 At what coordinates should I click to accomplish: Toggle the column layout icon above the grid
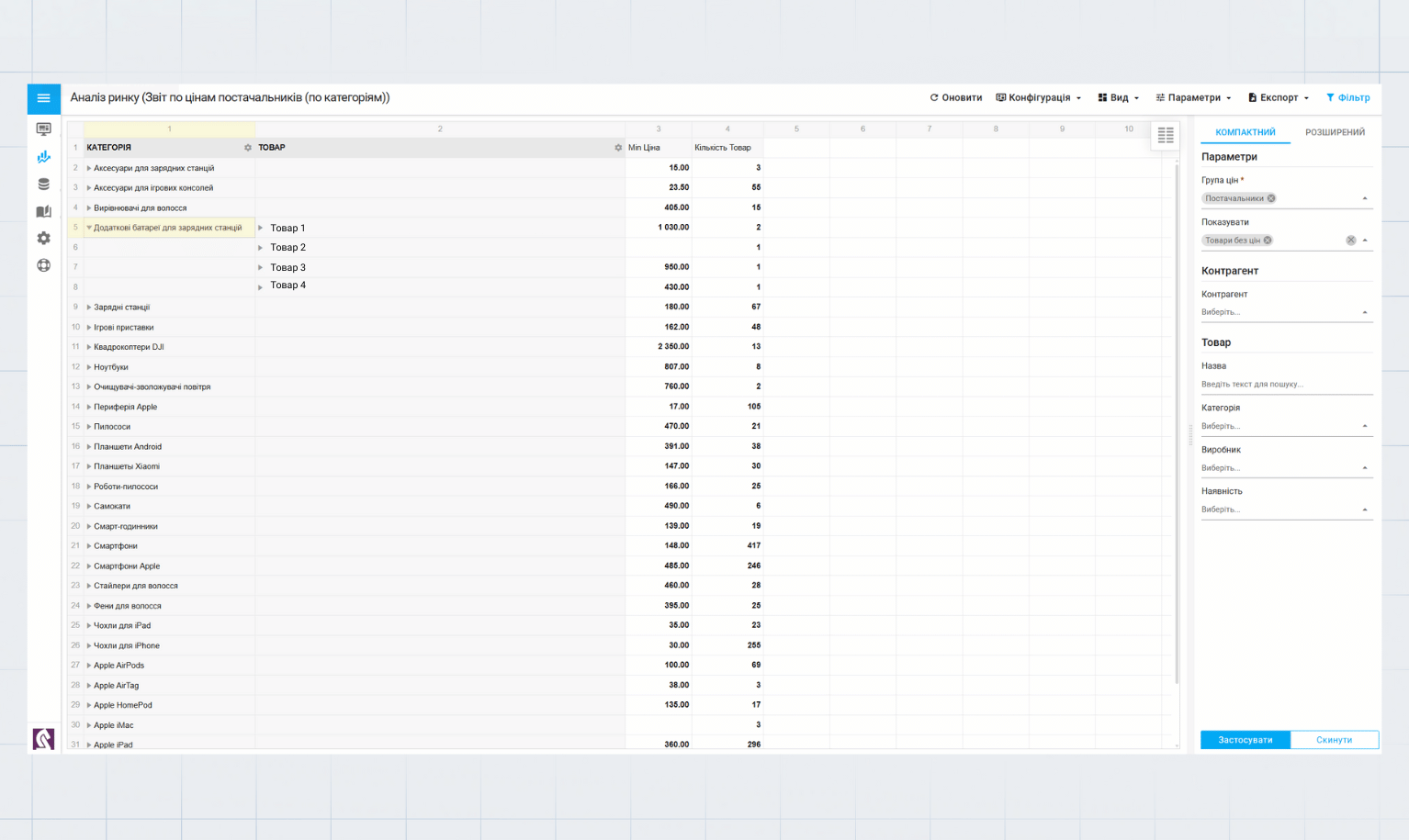[x=1165, y=135]
